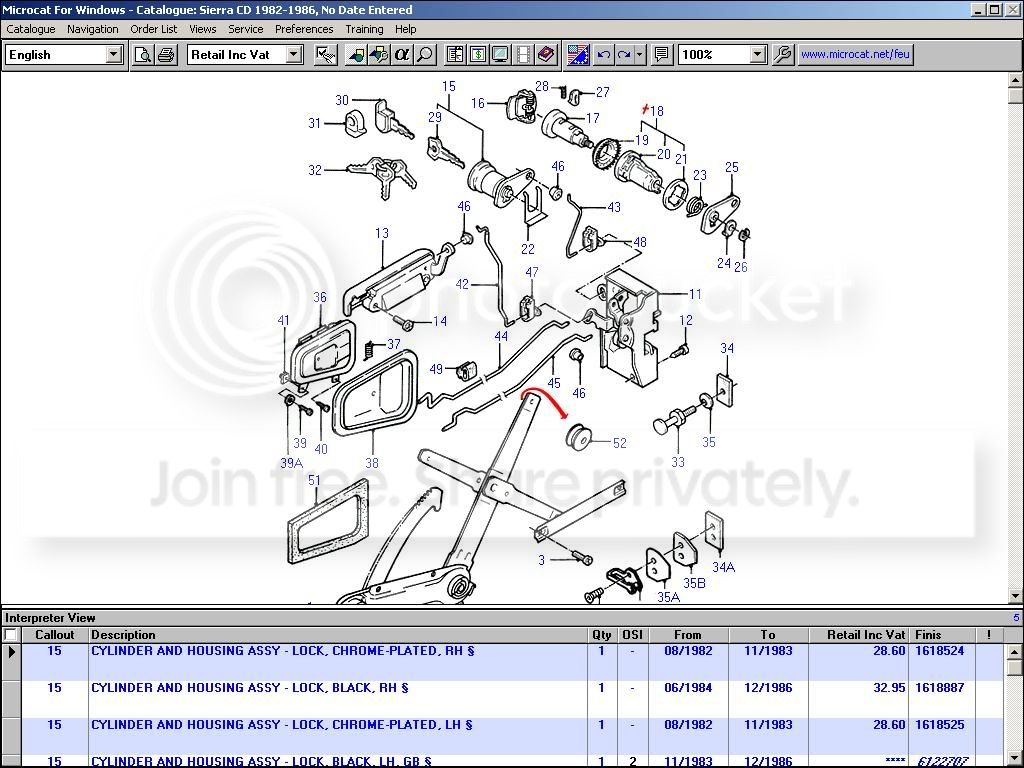Expand the English language dropdown
The height and width of the screenshot is (768, 1024).
114,55
